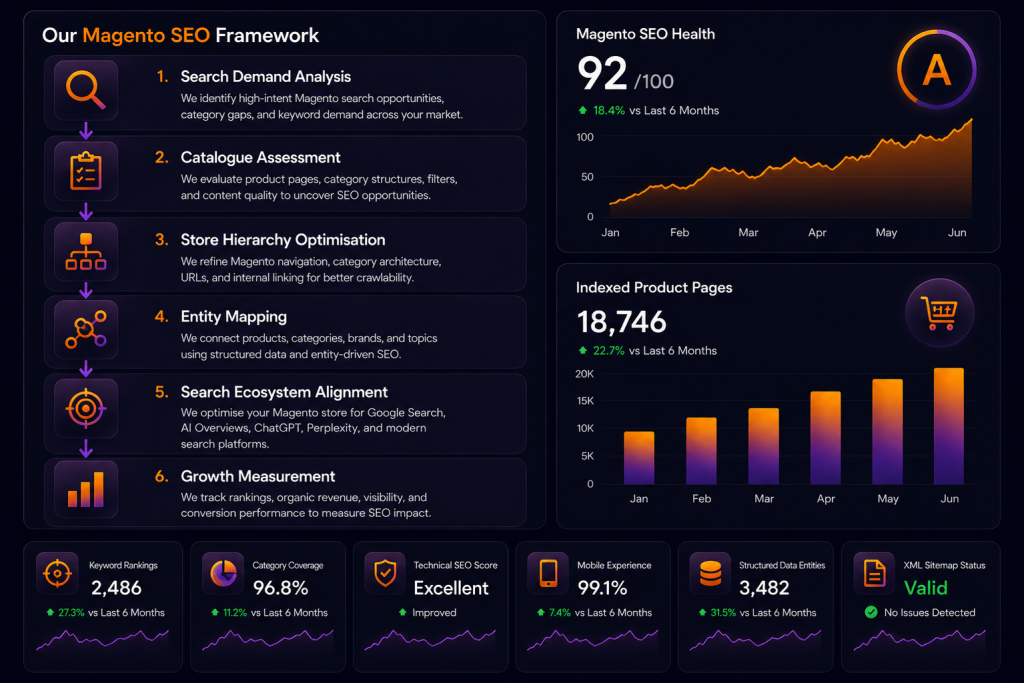Click the Indexed Product Pages title
1024x683 pixels.
click(x=654, y=287)
